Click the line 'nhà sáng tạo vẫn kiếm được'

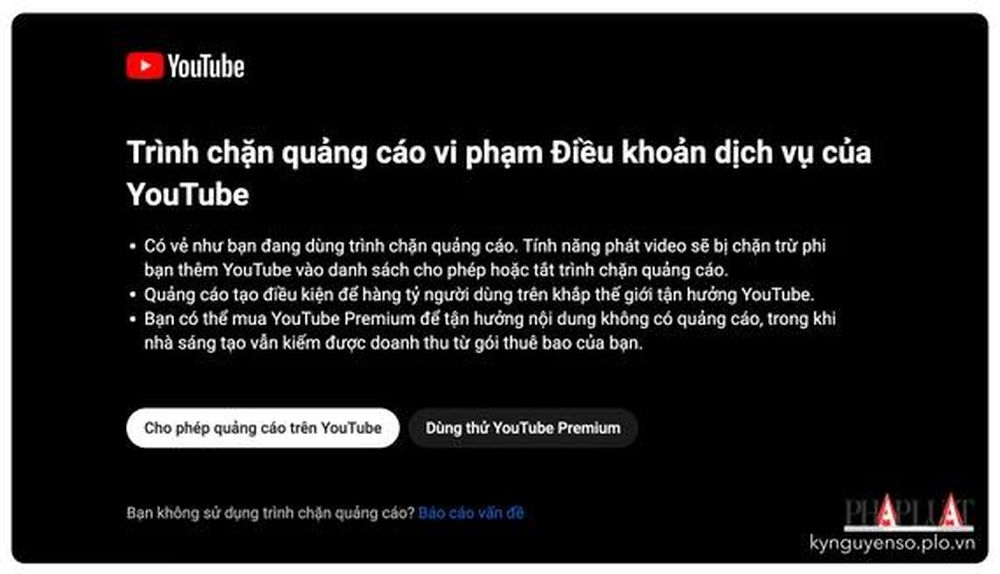[393, 343]
